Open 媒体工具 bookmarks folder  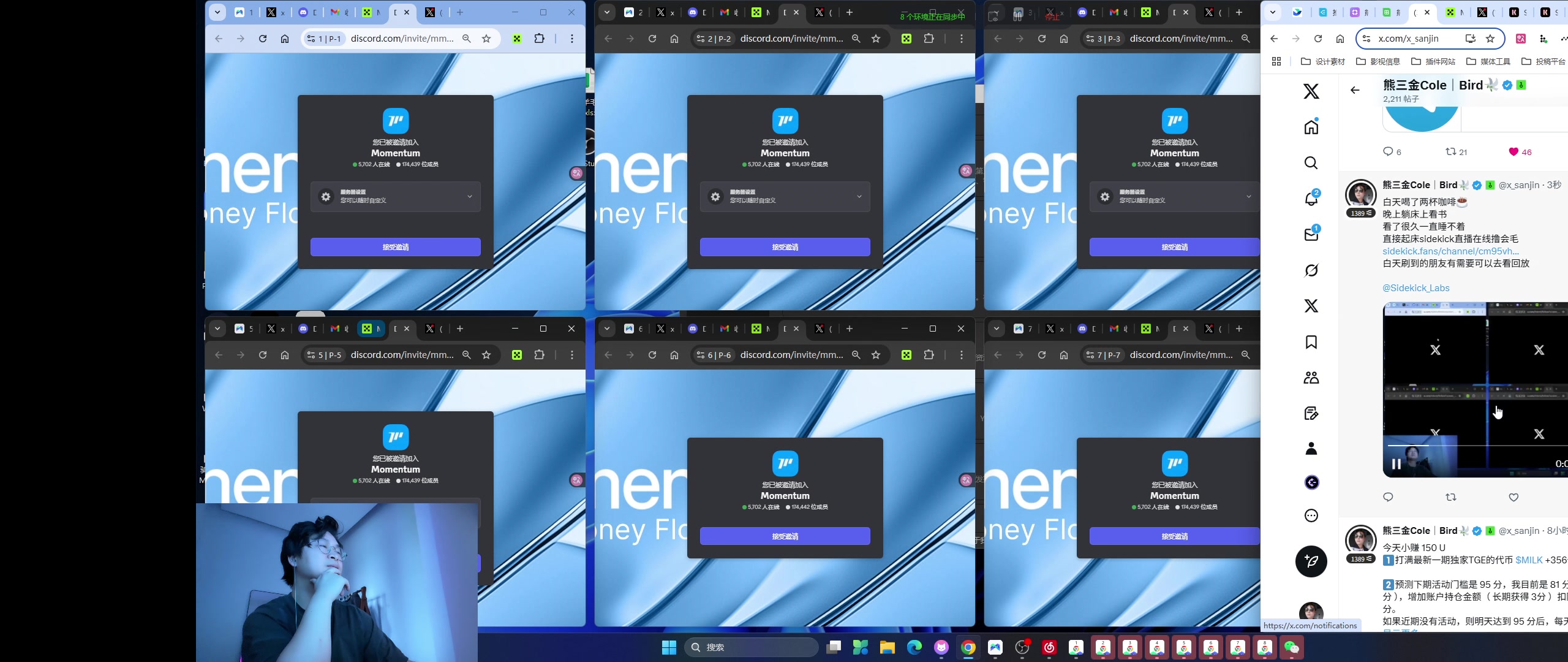click(x=1488, y=61)
